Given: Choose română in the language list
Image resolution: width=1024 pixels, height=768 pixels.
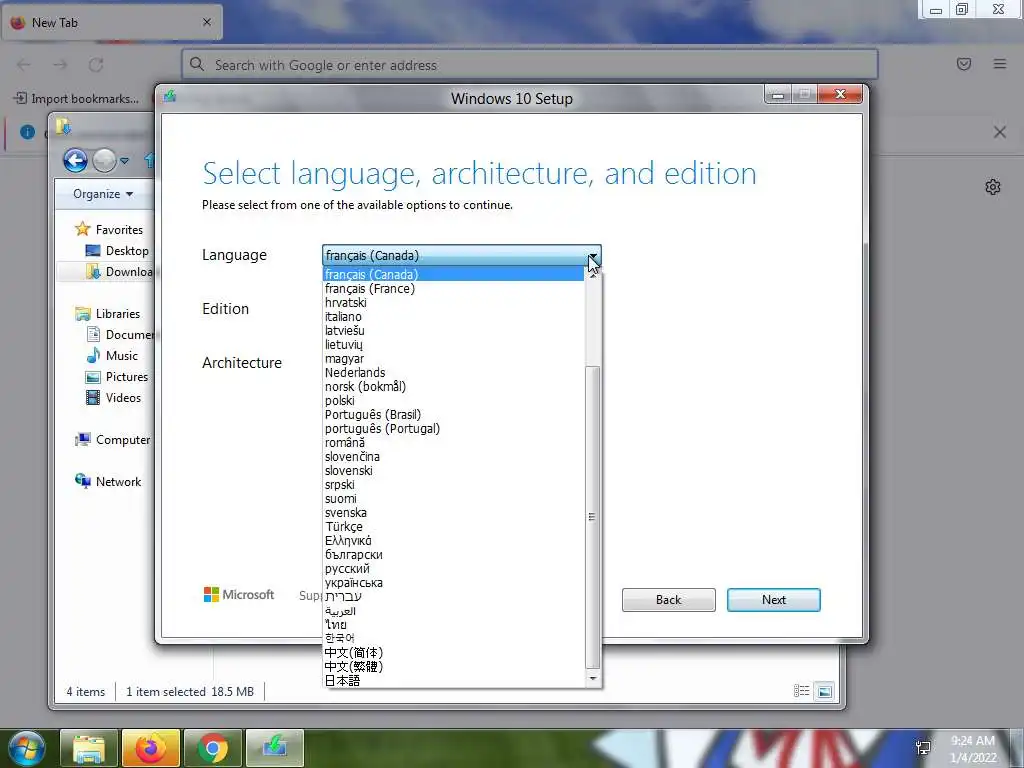Looking at the screenshot, I should 454,443.
